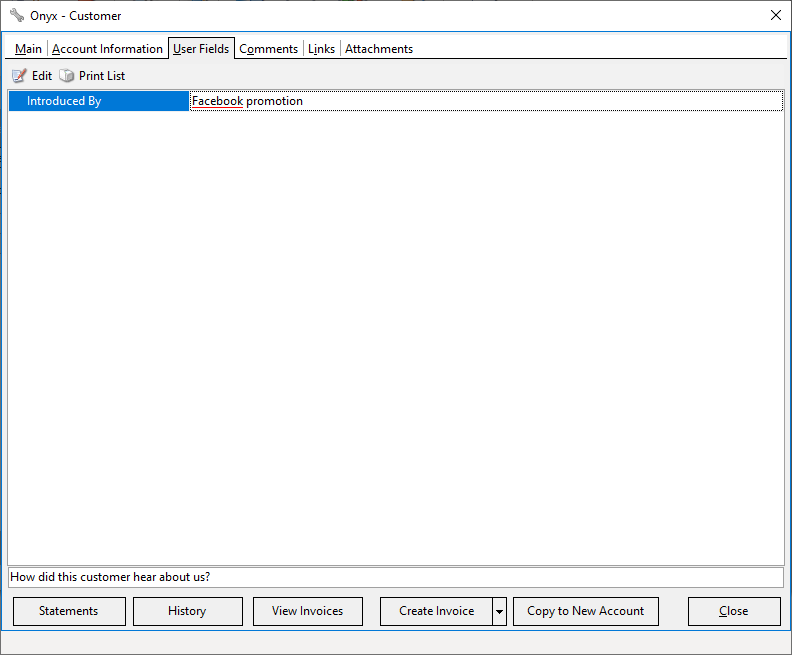The width and height of the screenshot is (792, 655).
Task: Click the Close button
Action: click(734, 611)
